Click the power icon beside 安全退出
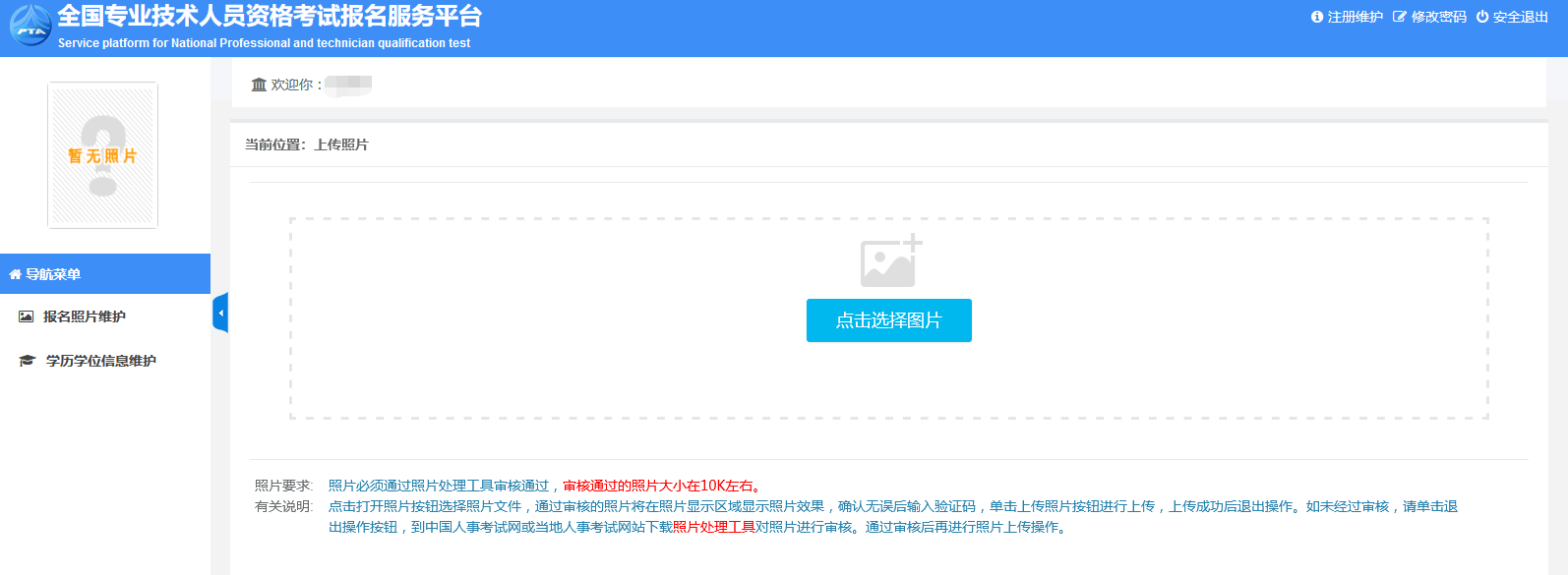 1481,17
